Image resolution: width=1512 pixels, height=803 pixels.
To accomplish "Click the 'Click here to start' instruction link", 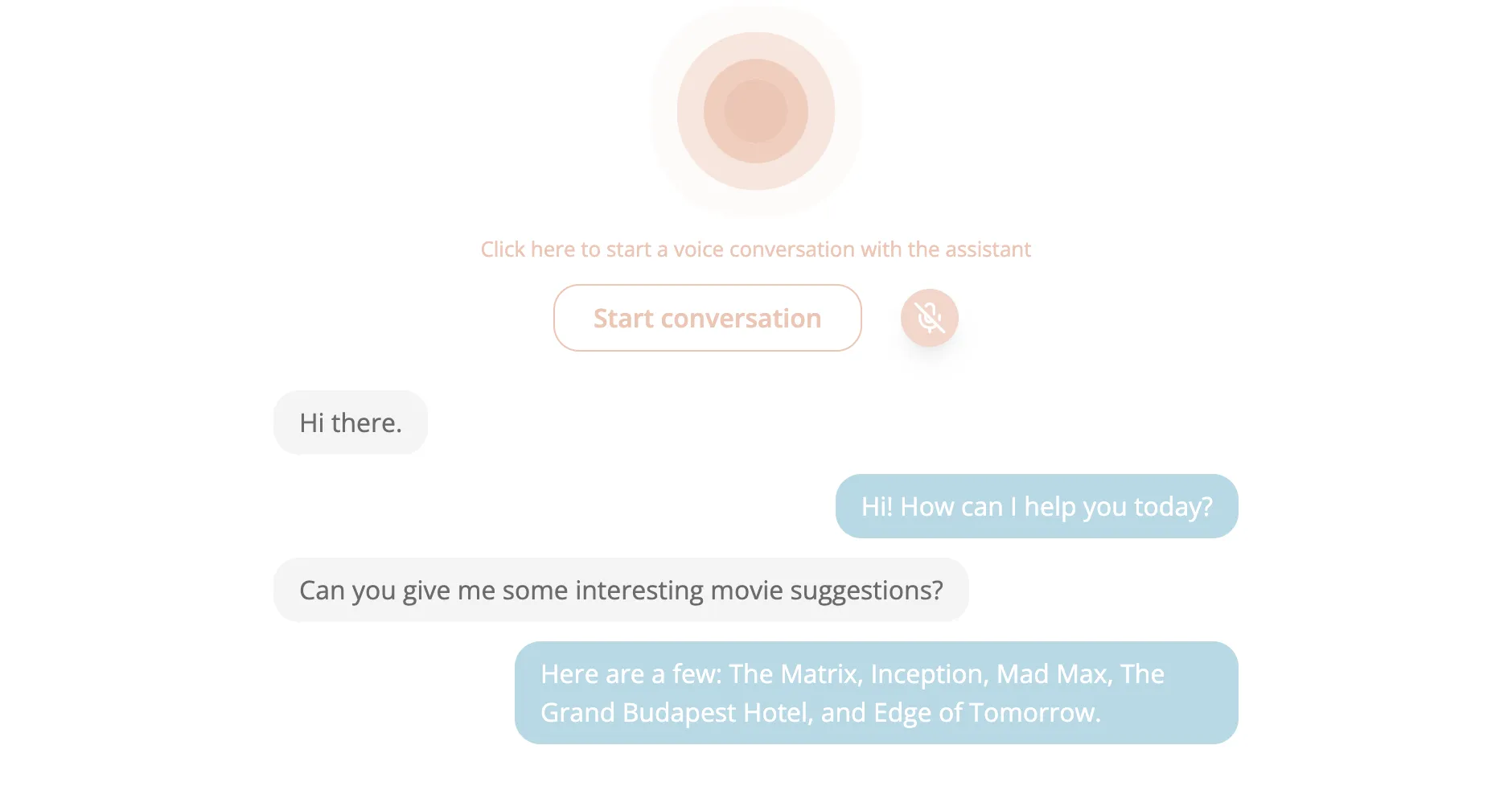I will tap(756, 249).
